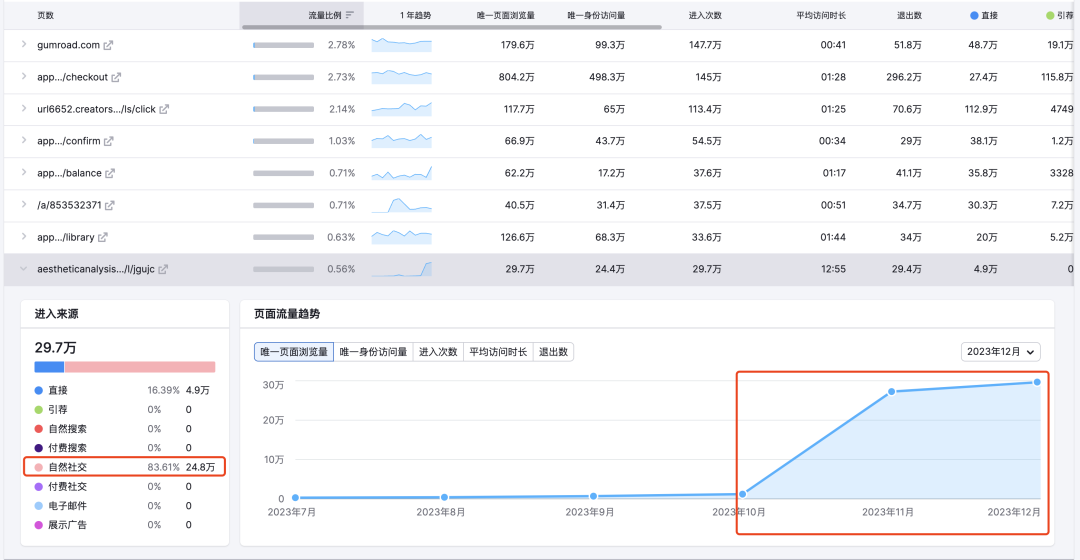Click external link icon next to app.../checkout
1080x560 pixels.
point(117,77)
